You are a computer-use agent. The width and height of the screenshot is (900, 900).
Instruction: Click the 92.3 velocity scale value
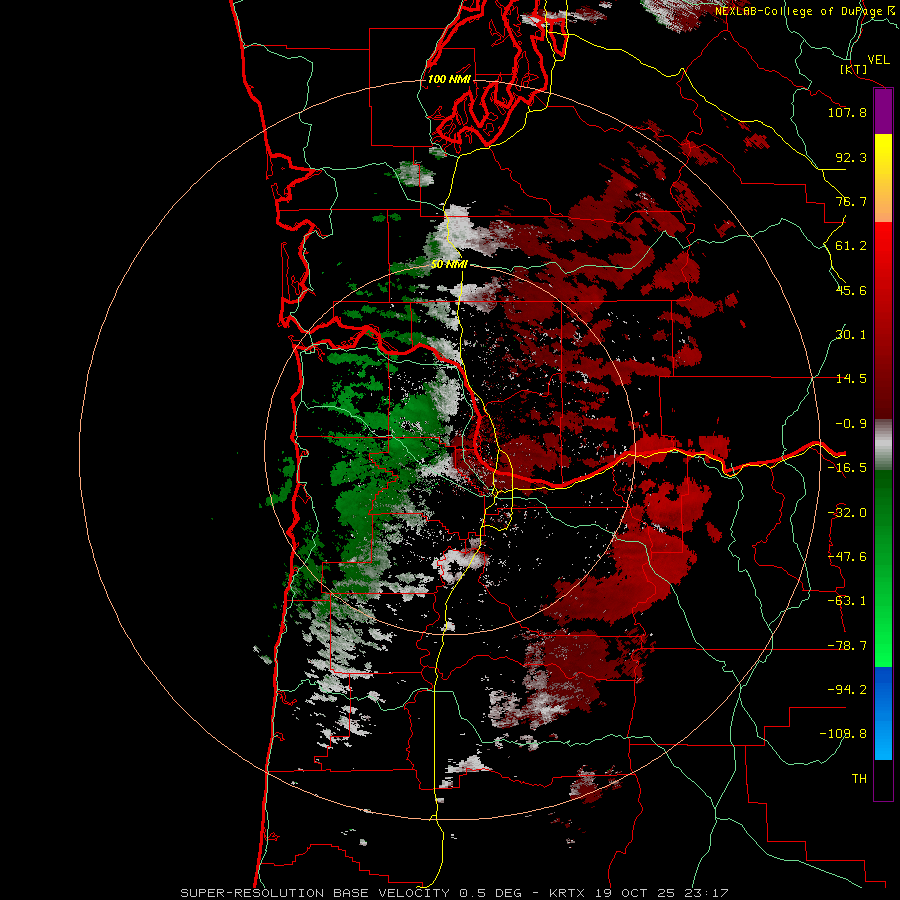tap(851, 157)
